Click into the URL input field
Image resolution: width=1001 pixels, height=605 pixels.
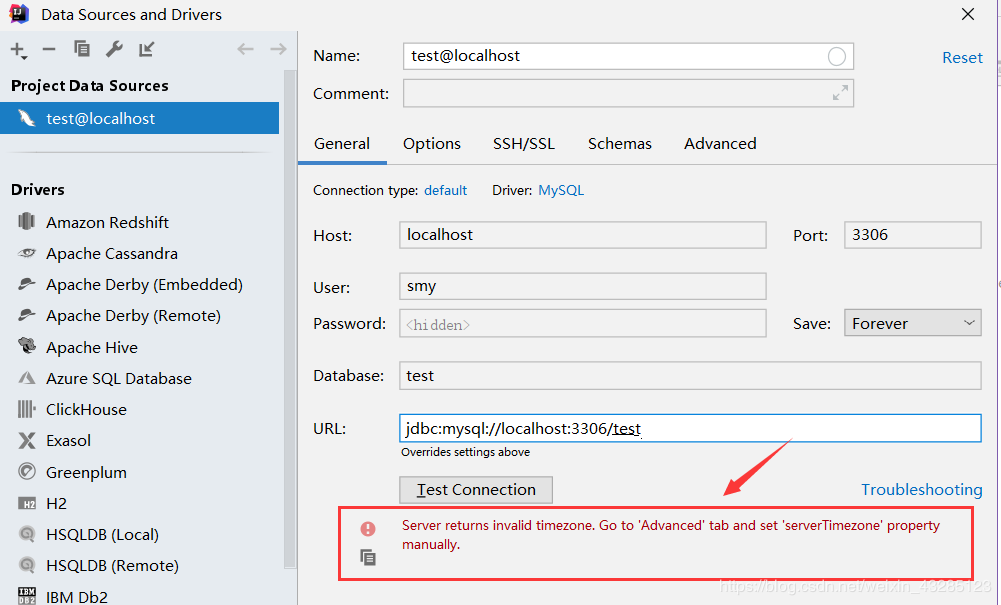coord(690,428)
